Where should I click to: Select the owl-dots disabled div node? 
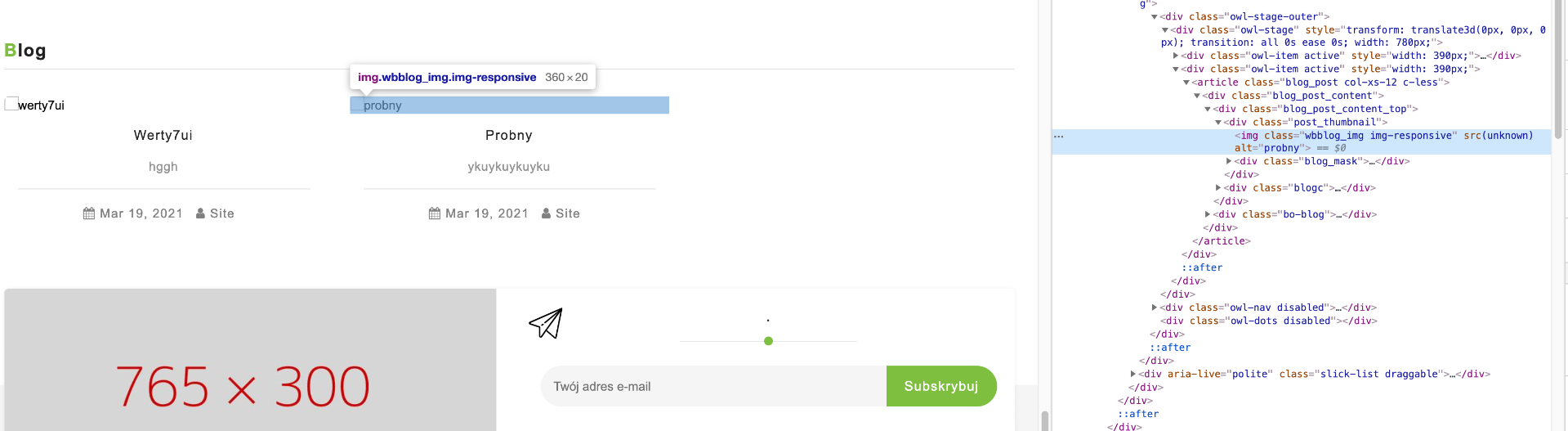[x=1269, y=321]
